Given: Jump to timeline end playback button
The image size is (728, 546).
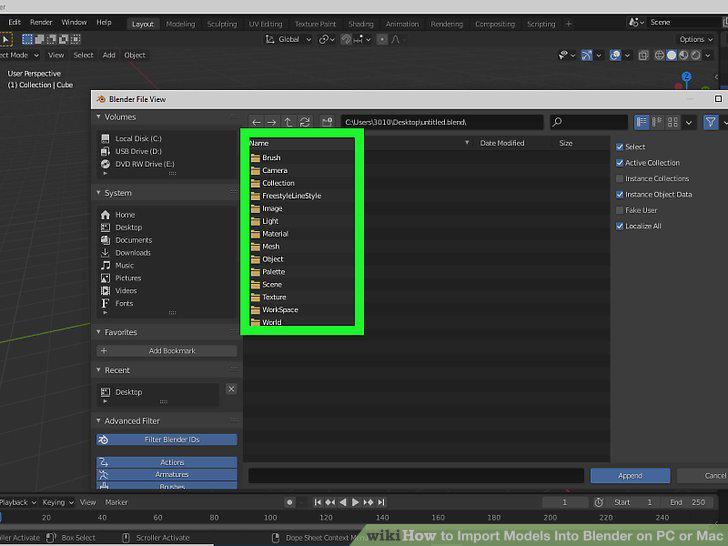Looking at the screenshot, I should coord(381,502).
